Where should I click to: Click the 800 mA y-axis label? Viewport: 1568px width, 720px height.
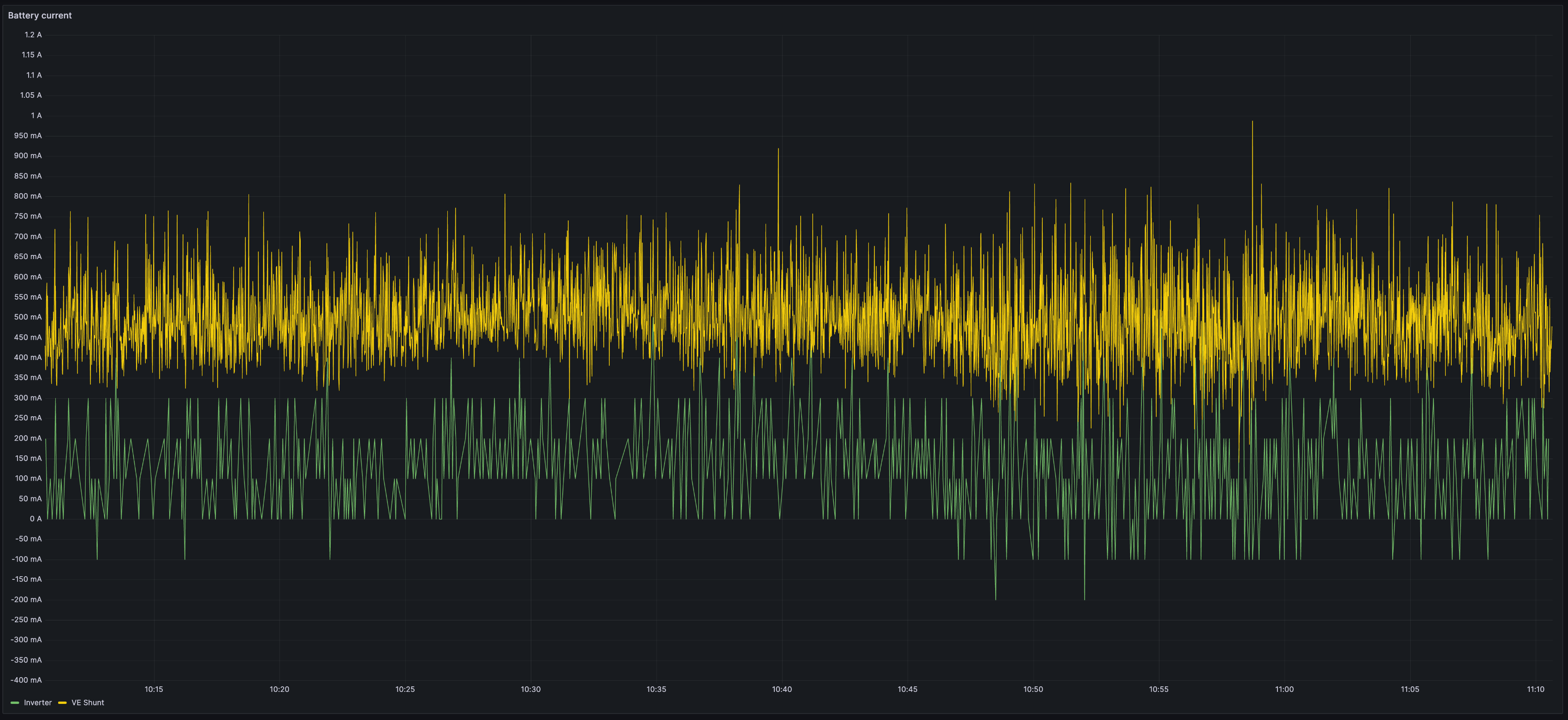point(28,196)
